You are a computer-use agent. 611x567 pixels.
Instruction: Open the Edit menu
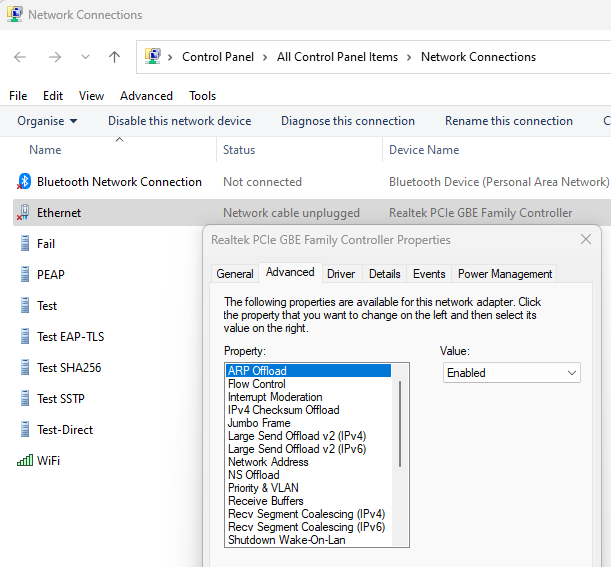tap(53, 96)
